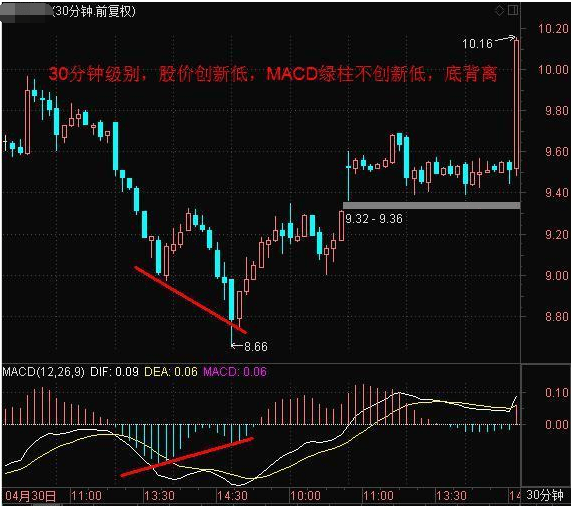Click the red divergence annotation text
This screenshot has width=577, height=507.
pyautogui.click(x=273, y=74)
